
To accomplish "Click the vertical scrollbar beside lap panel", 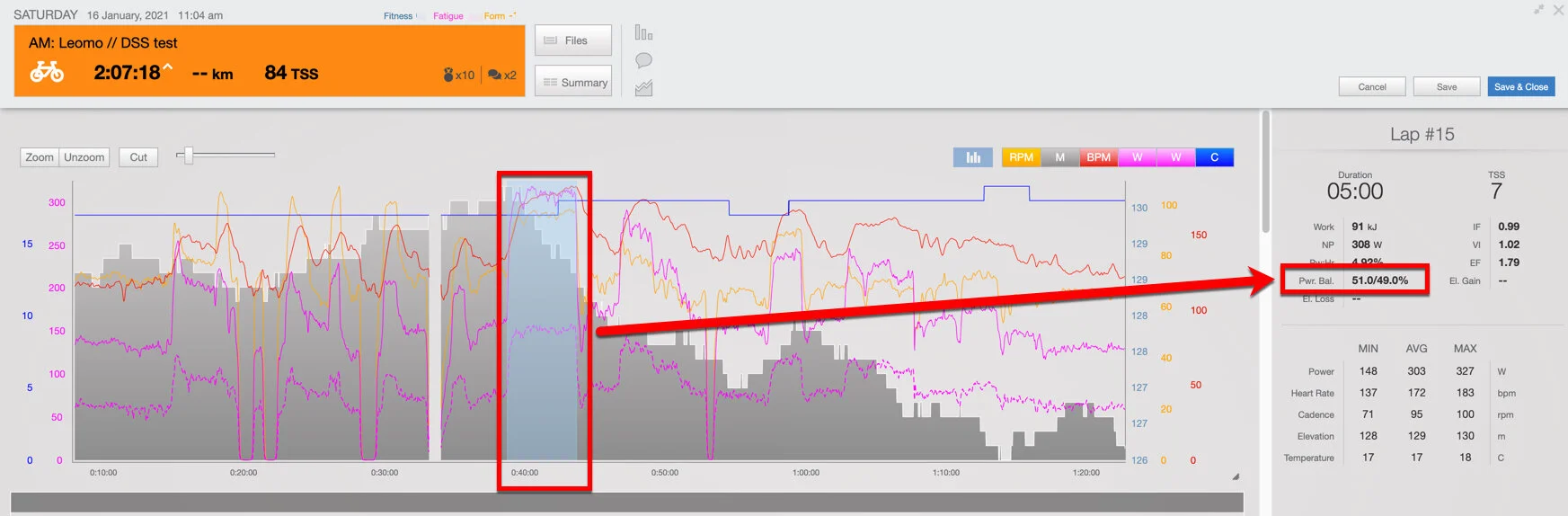I will (x=1265, y=171).
